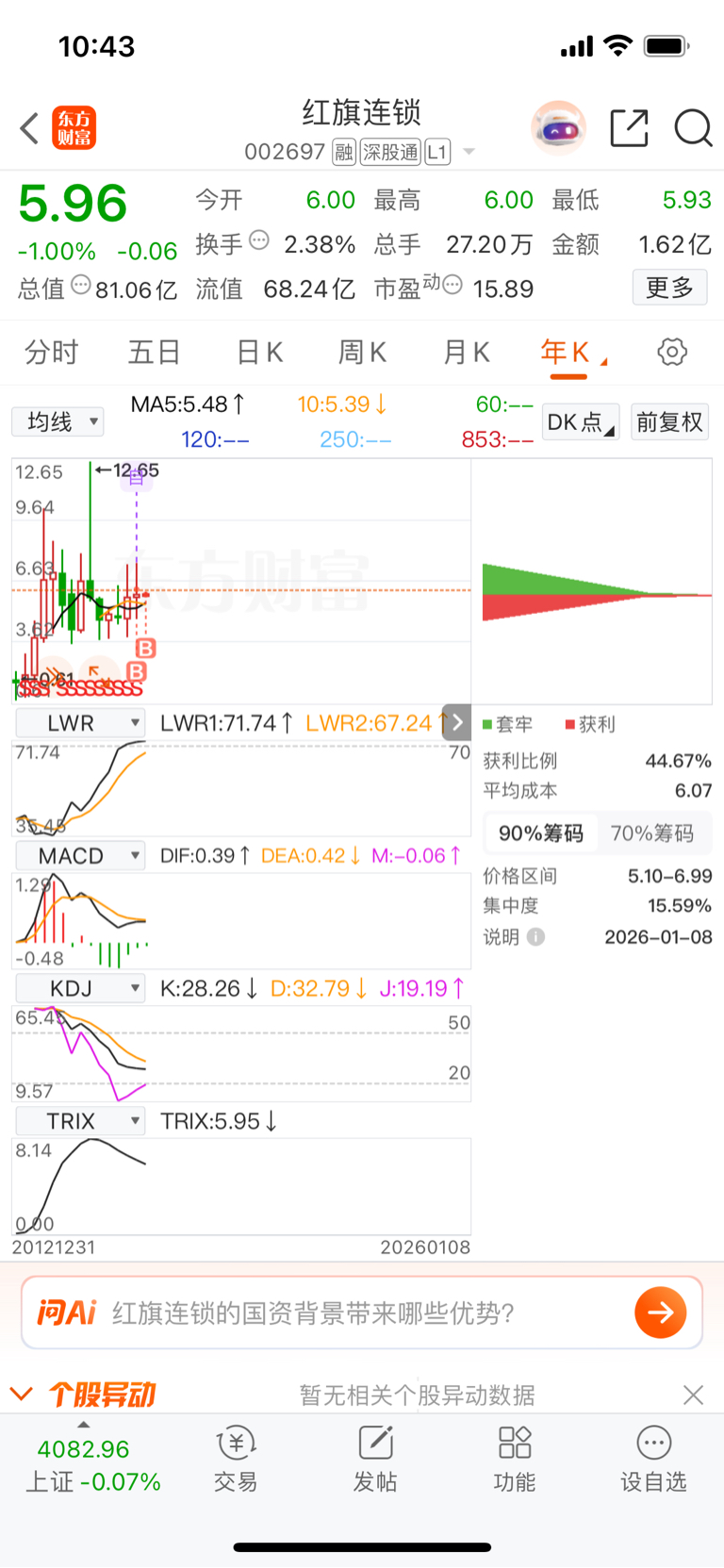Tap the 问Ai input field

[362, 1312]
